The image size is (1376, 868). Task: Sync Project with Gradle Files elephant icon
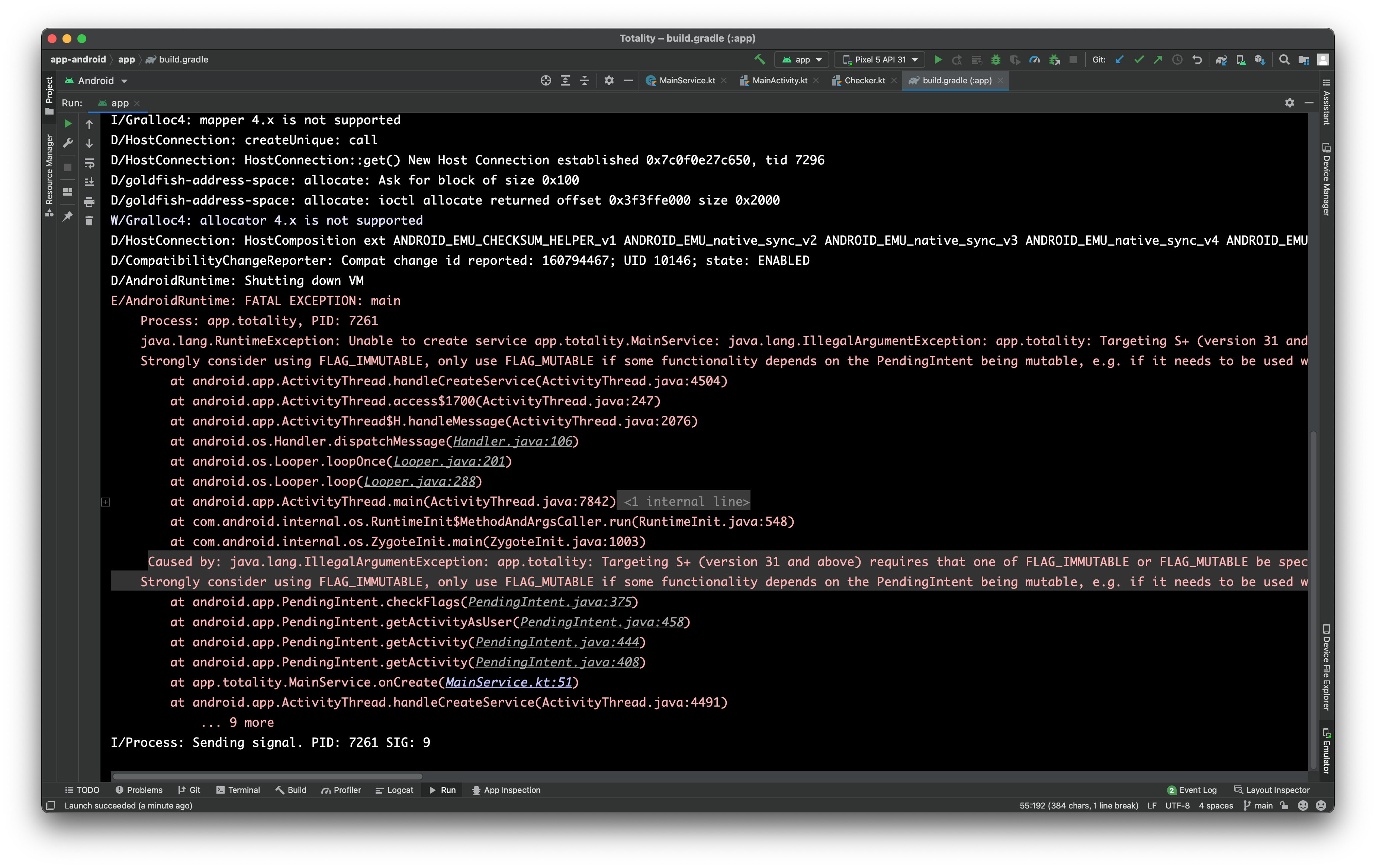coord(1221,60)
